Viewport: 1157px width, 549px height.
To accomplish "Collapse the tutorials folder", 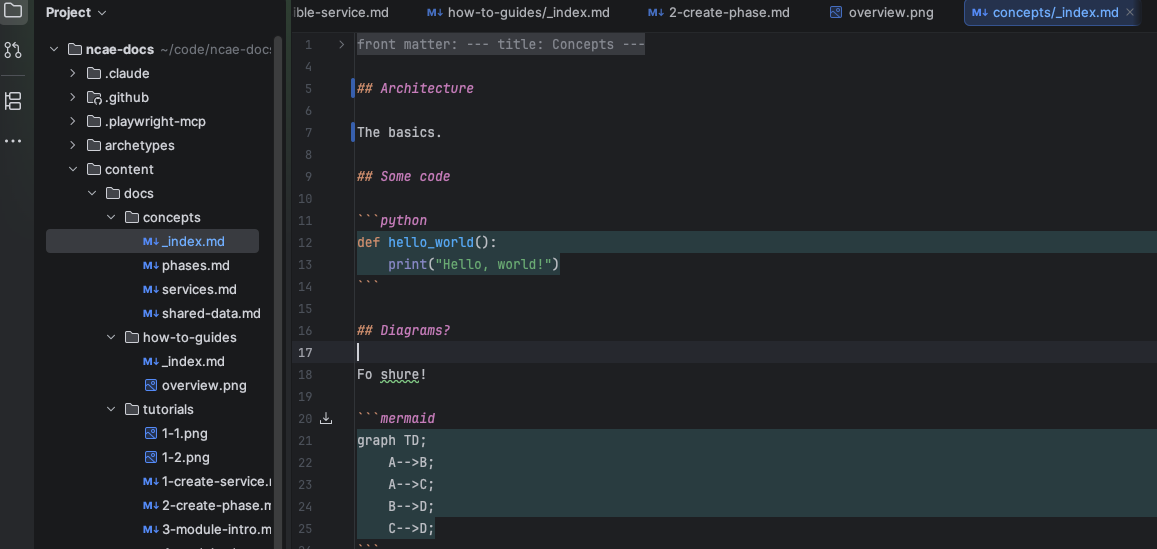I will (x=111, y=410).
